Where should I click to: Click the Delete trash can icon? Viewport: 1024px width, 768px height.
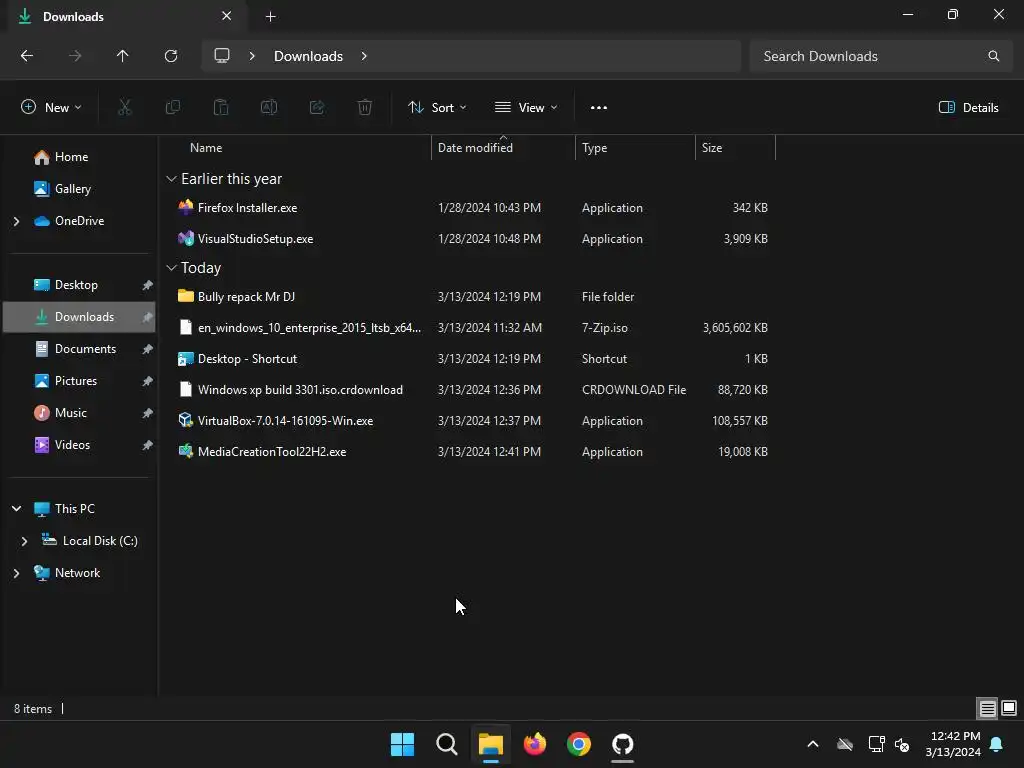click(x=365, y=108)
